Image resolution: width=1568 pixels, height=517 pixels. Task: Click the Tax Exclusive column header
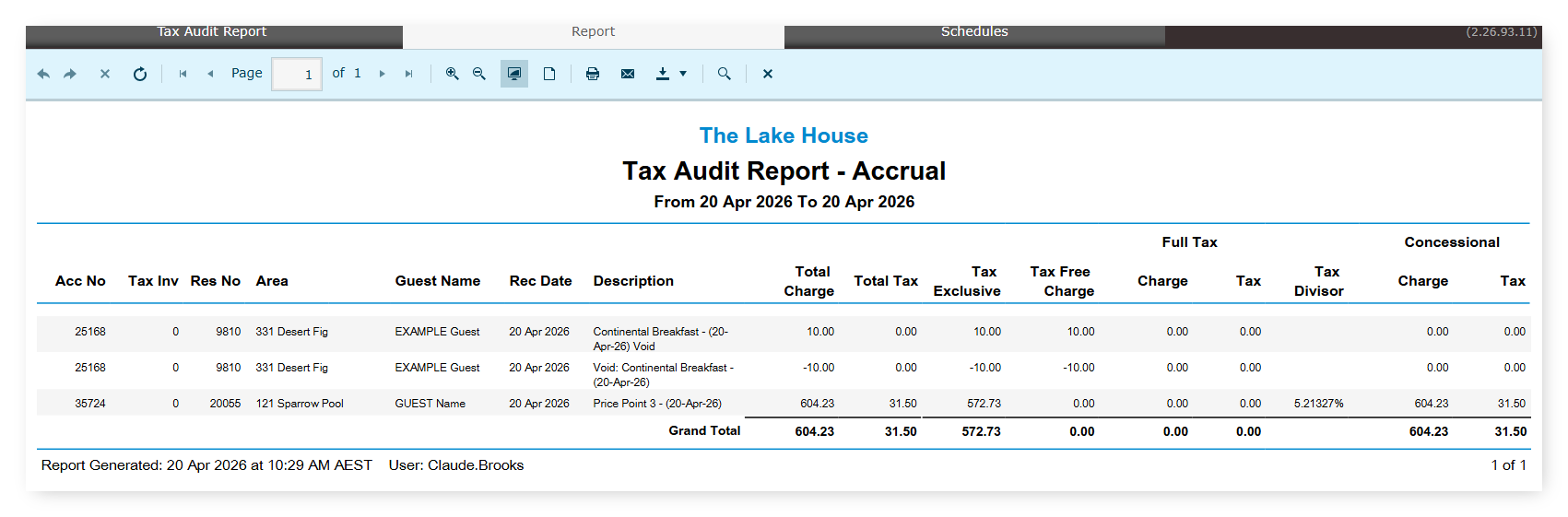pyautogui.click(x=967, y=281)
